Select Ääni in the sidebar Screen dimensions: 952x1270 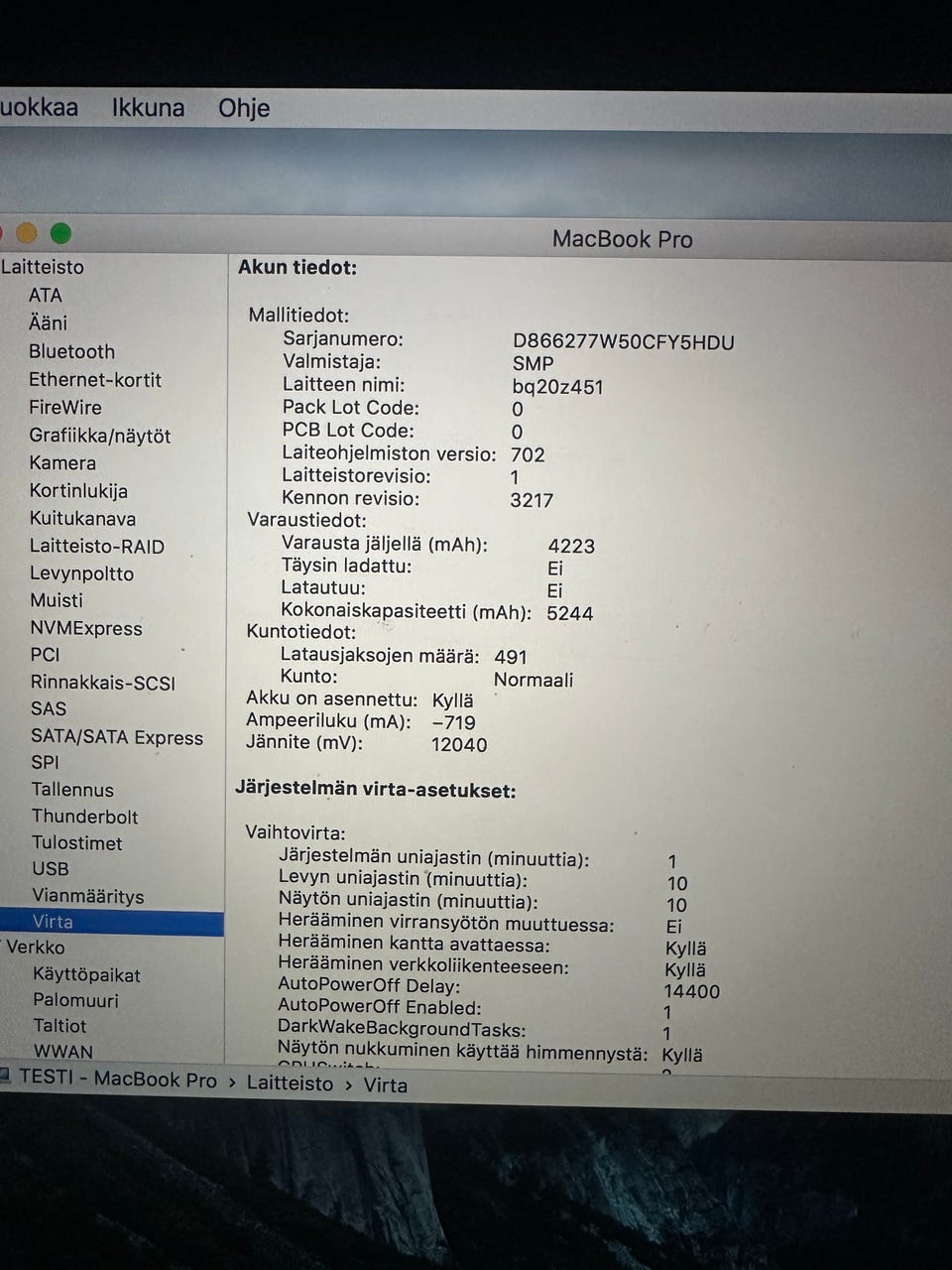tap(48, 322)
